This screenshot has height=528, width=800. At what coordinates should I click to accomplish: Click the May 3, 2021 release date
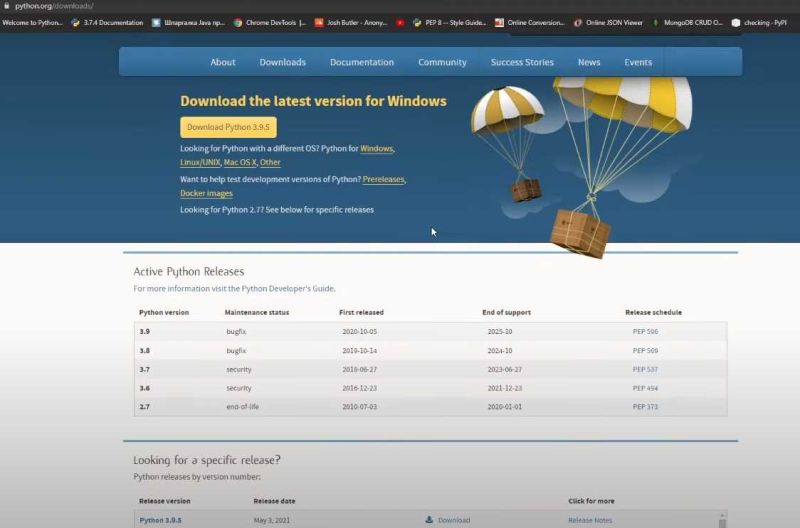pos(271,520)
